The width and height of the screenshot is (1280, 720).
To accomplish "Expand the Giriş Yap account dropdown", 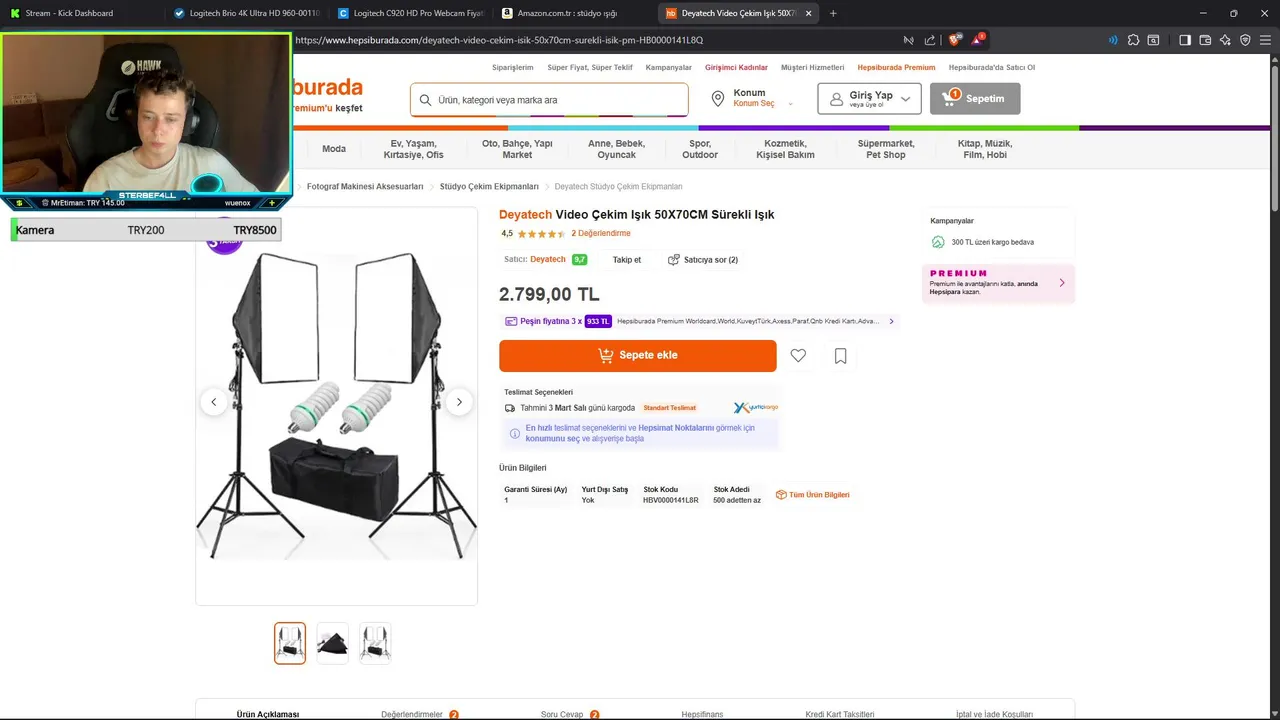I will 869,99.
